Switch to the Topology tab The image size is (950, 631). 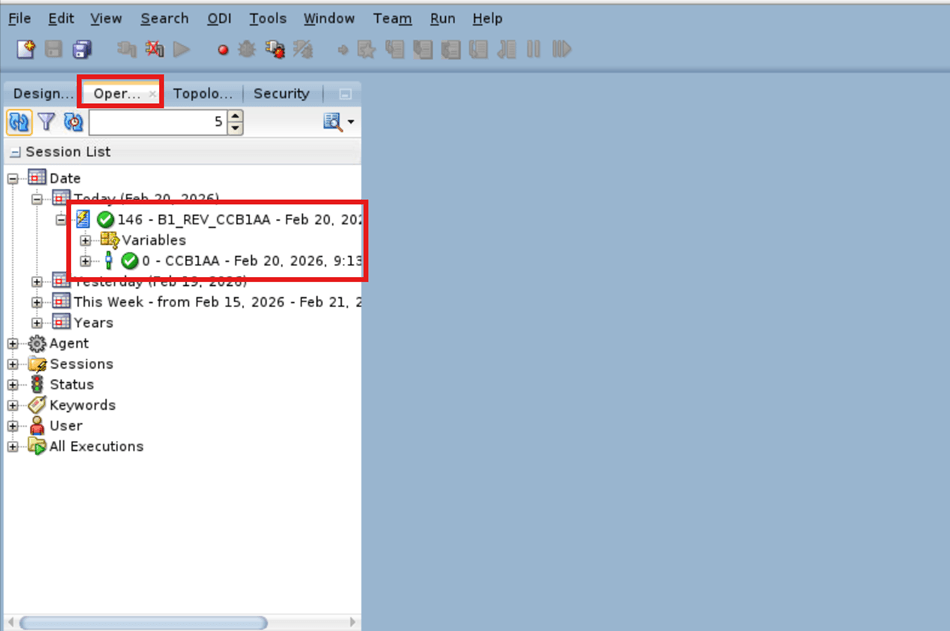coord(203,93)
